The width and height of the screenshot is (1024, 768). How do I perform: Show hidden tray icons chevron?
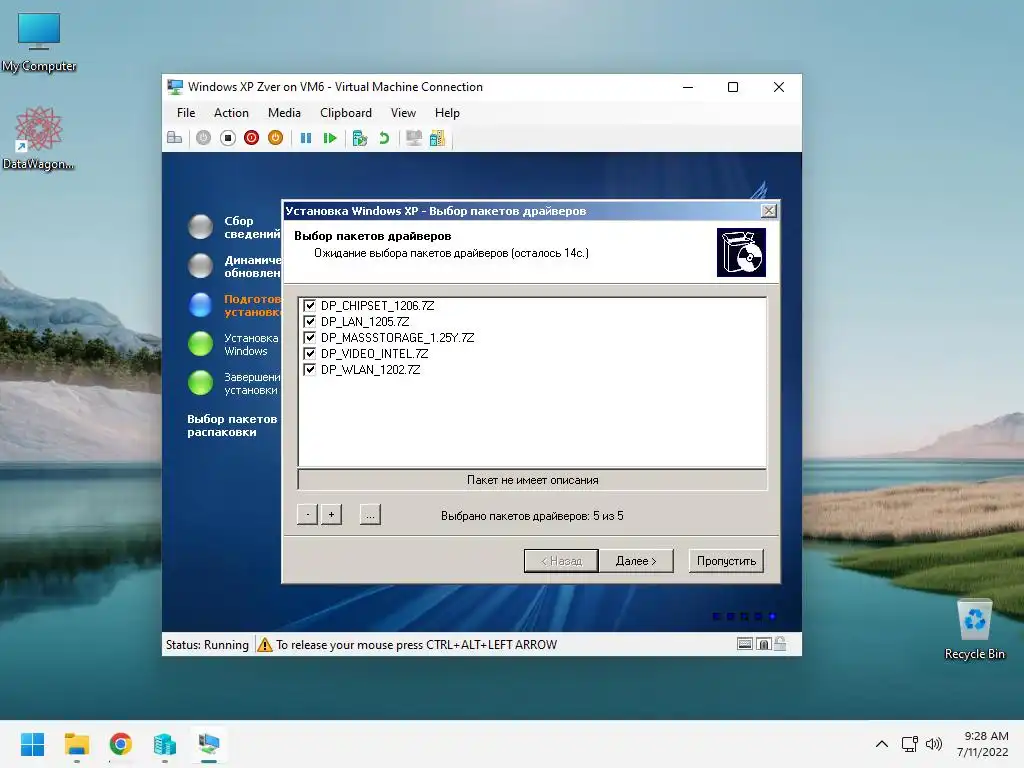pyautogui.click(x=882, y=744)
